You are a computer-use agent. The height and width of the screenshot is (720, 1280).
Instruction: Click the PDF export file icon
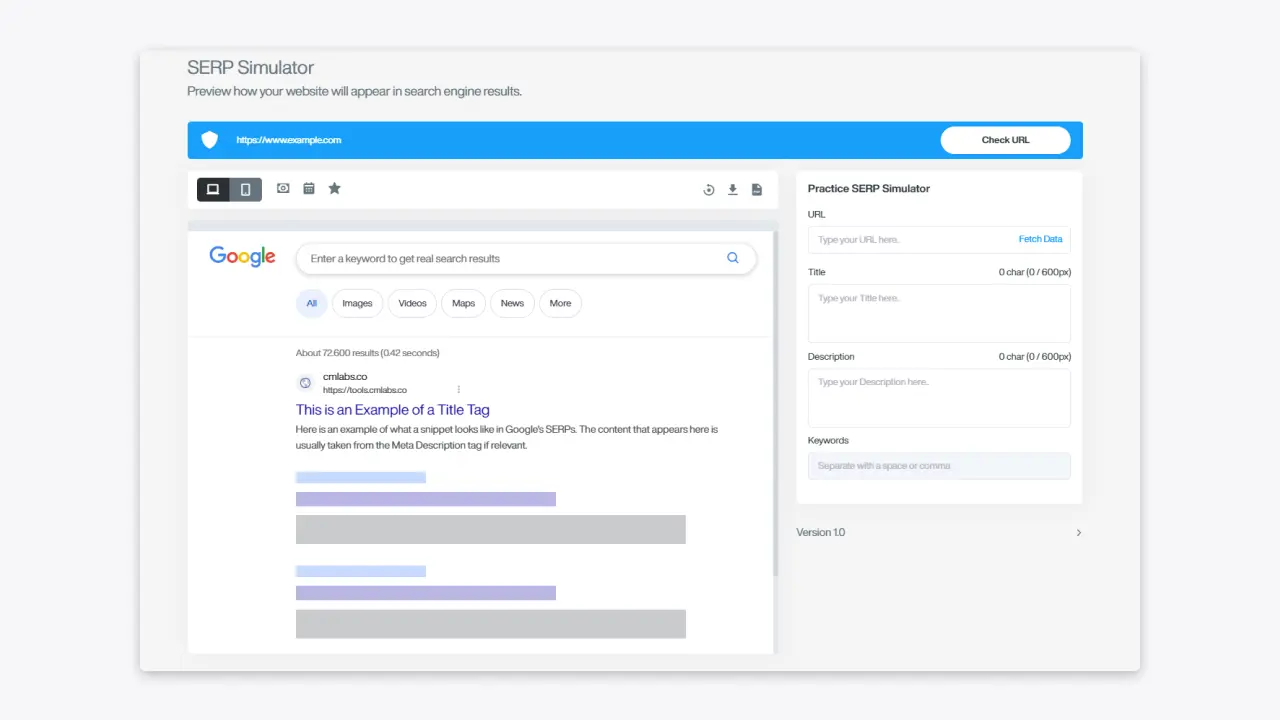pyautogui.click(x=757, y=190)
